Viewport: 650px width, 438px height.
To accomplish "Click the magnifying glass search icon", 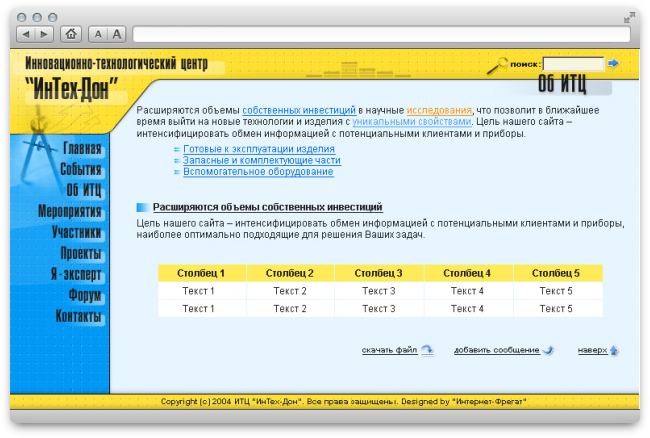I will click(497, 65).
